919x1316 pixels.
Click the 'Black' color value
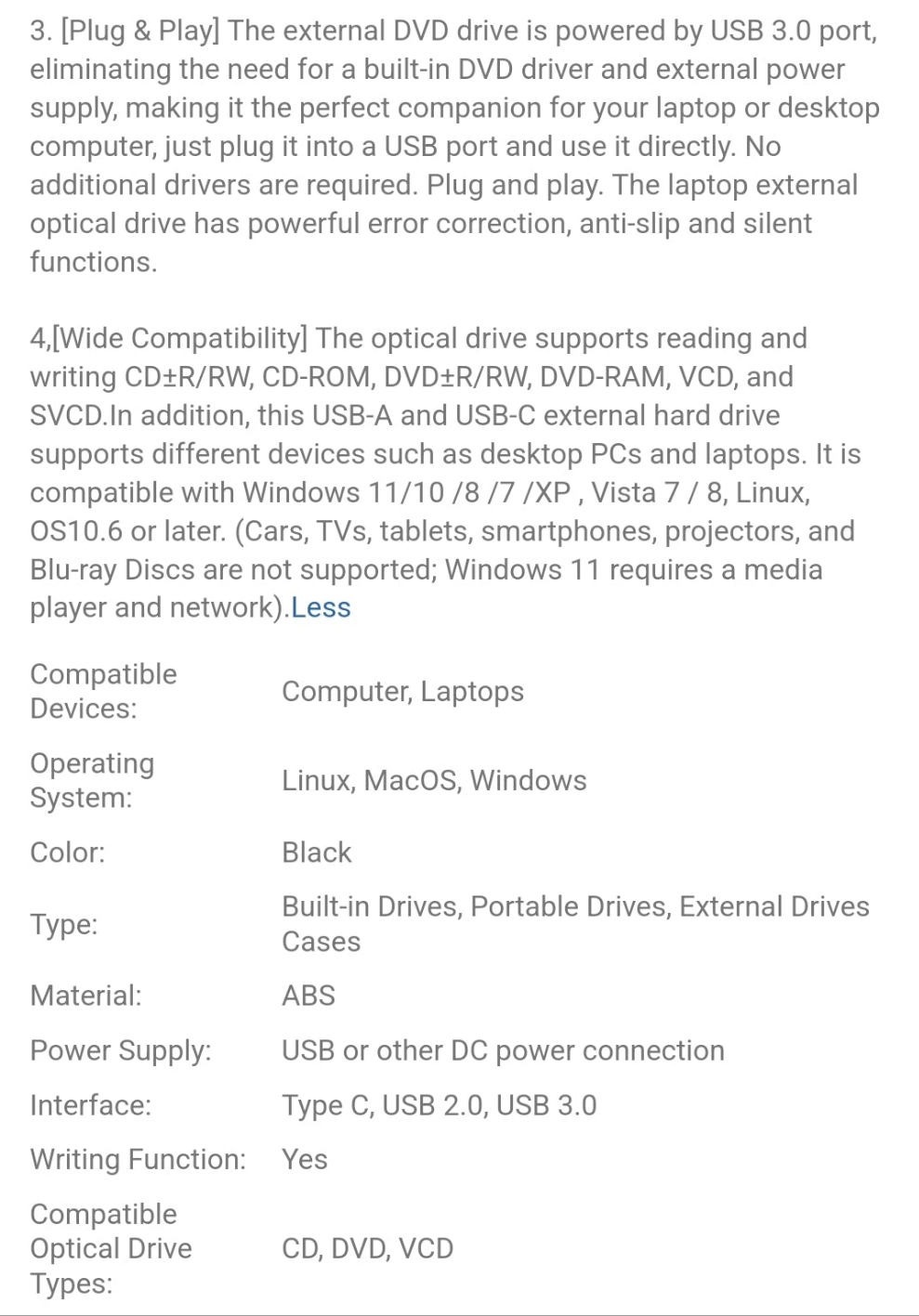point(317,853)
